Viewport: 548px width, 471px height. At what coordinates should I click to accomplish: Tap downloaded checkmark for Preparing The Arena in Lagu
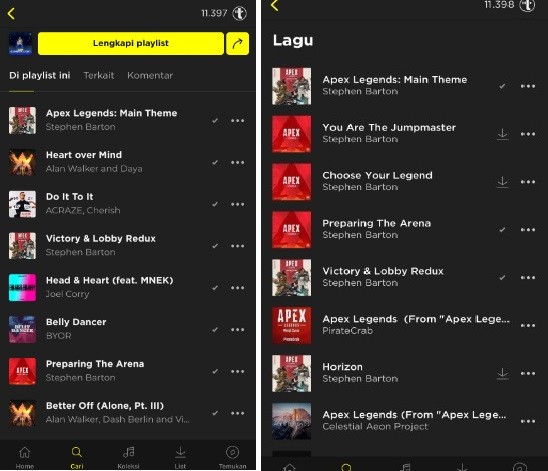[502, 230]
